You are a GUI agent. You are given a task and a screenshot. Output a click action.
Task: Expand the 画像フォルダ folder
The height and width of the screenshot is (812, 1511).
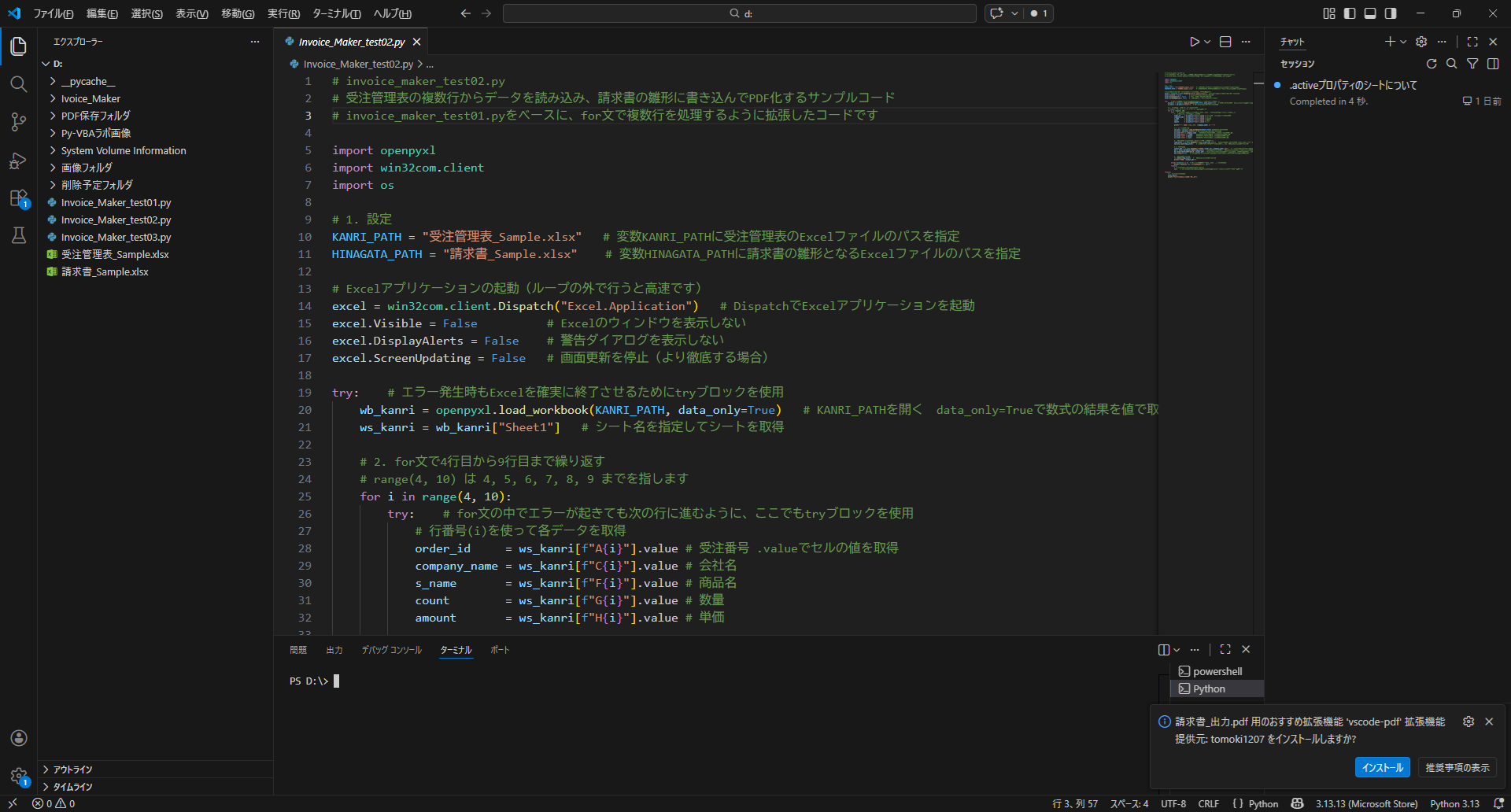point(87,168)
